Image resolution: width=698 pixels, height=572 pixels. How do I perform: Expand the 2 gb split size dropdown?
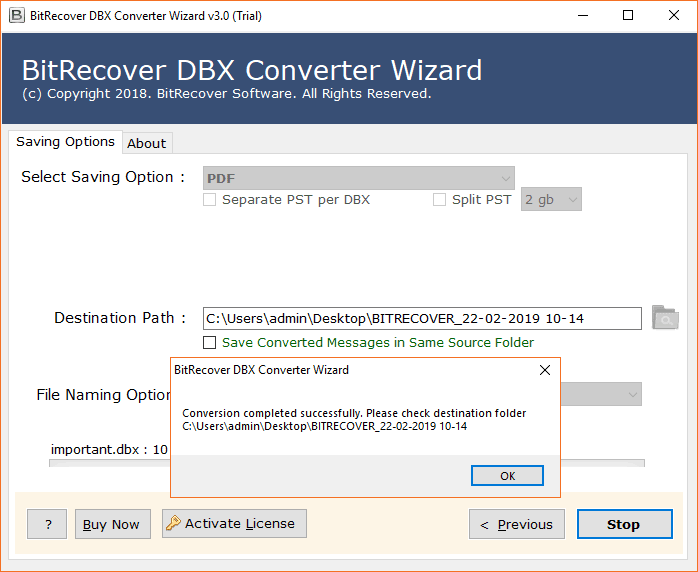click(551, 199)
